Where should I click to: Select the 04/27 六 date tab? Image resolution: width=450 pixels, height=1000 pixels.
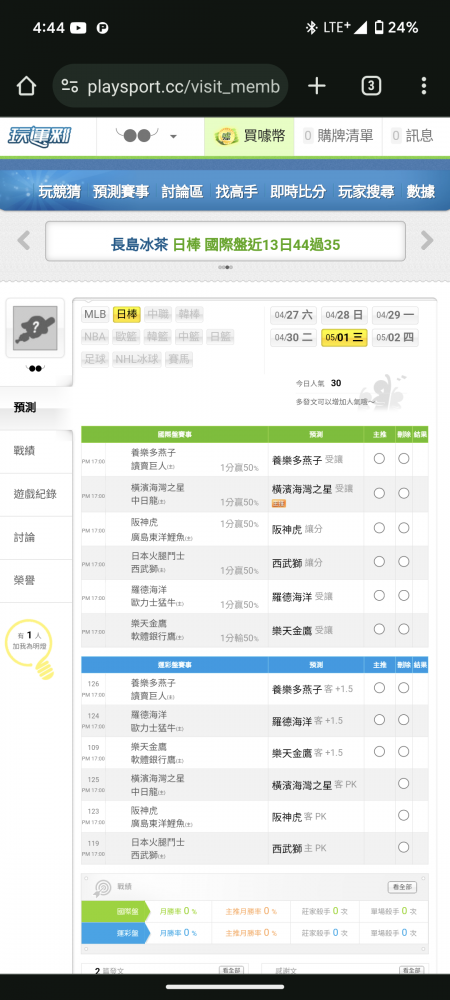293,315
